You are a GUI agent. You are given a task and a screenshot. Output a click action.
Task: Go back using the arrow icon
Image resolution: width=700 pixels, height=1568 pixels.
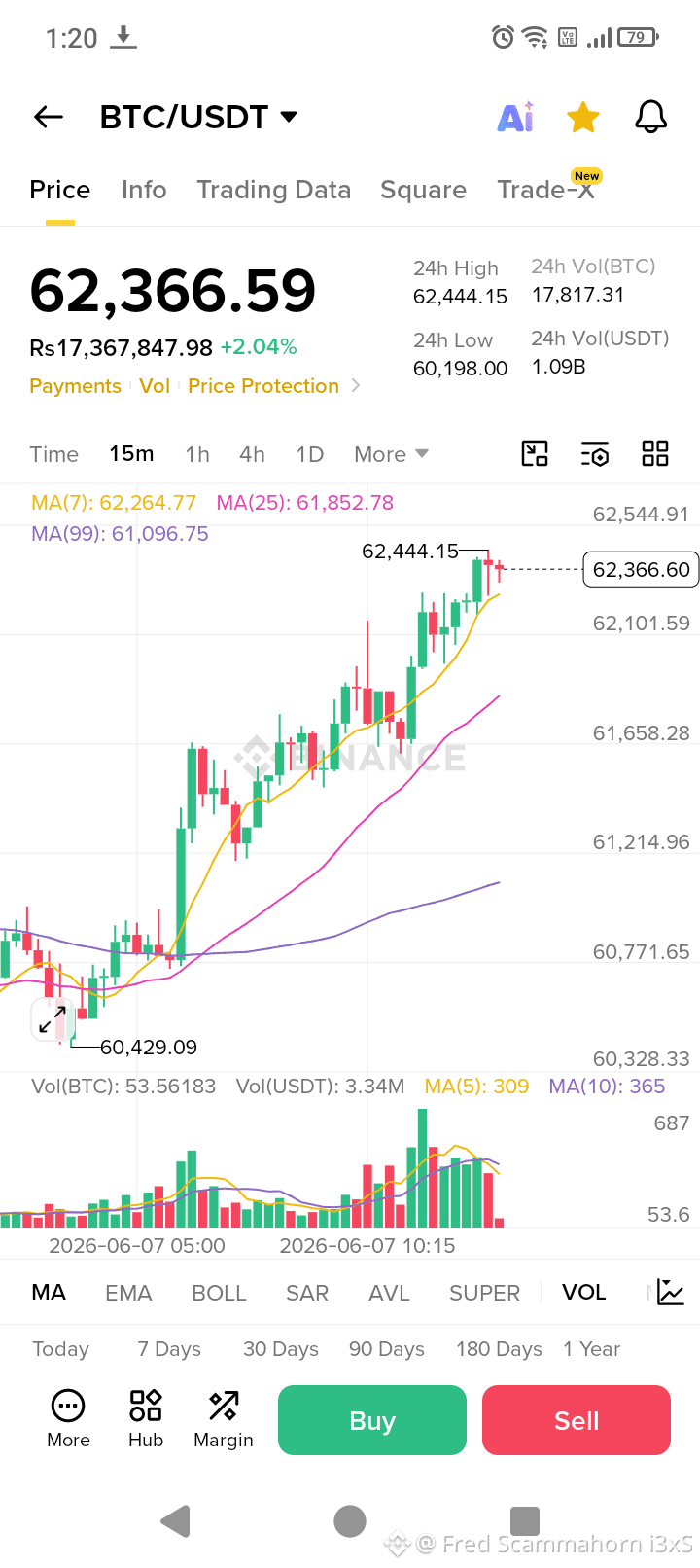point(49,118)
